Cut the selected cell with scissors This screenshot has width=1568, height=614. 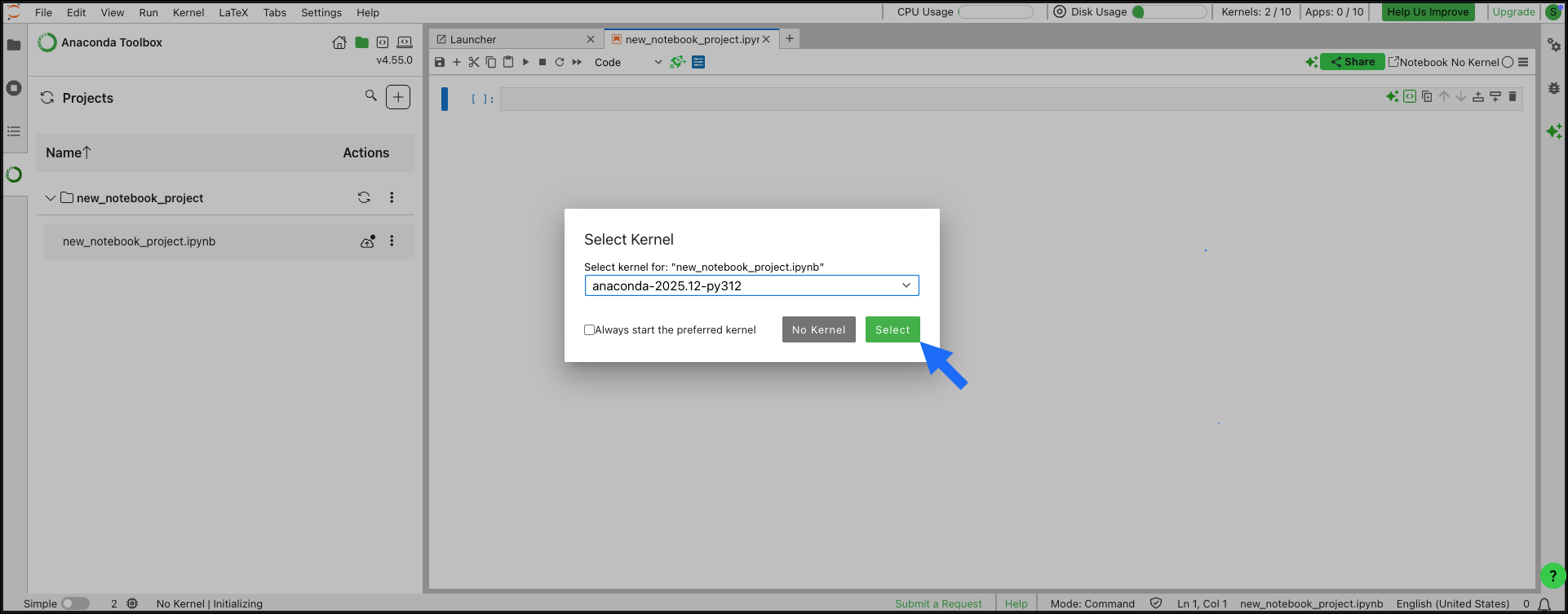(x=474, y=62)
